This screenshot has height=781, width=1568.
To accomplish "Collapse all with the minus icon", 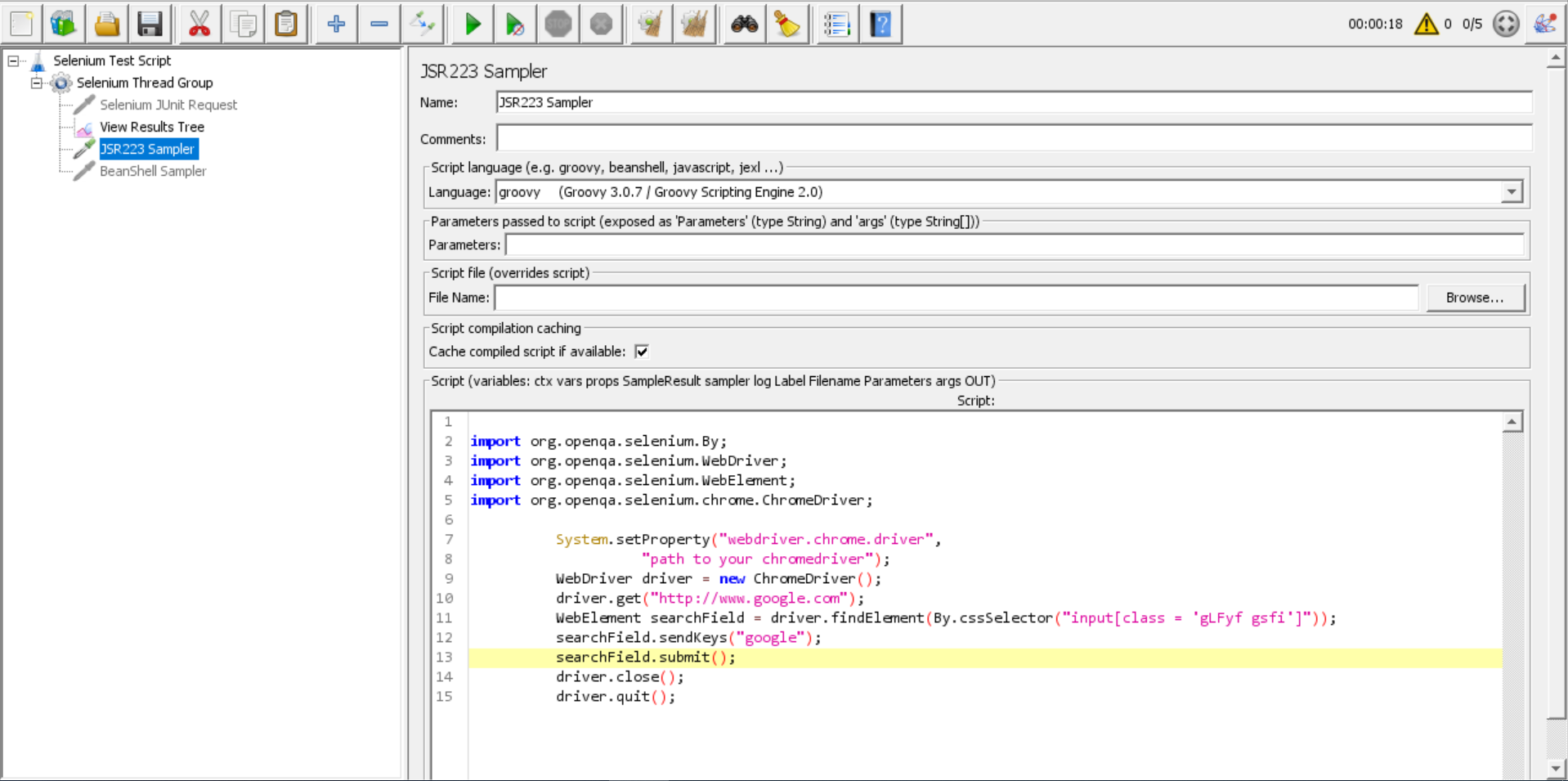I will coord(379,24).
